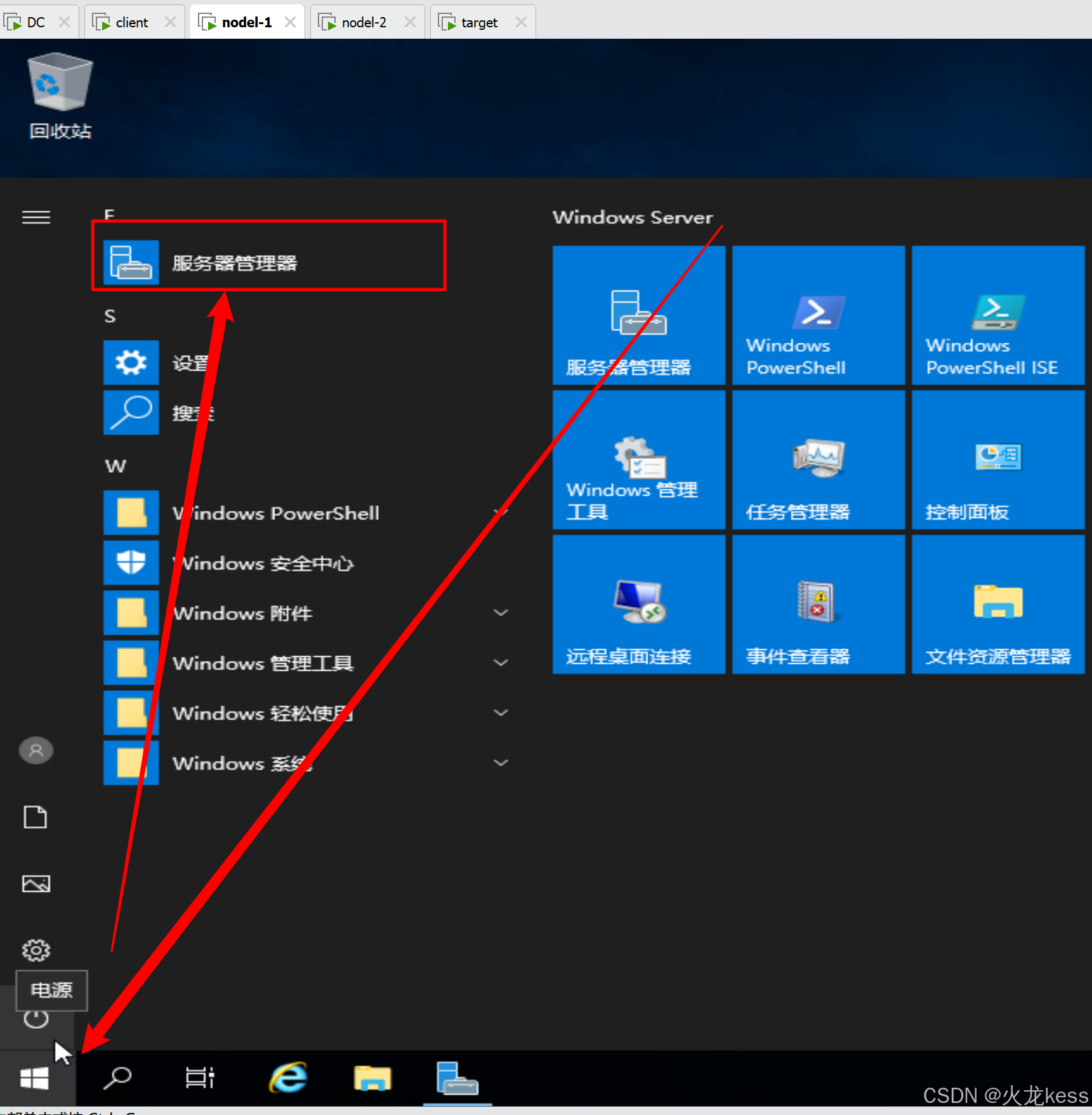Open Task View on the taskbar
This screenshot has width=1092, height=1115.
200,1078
